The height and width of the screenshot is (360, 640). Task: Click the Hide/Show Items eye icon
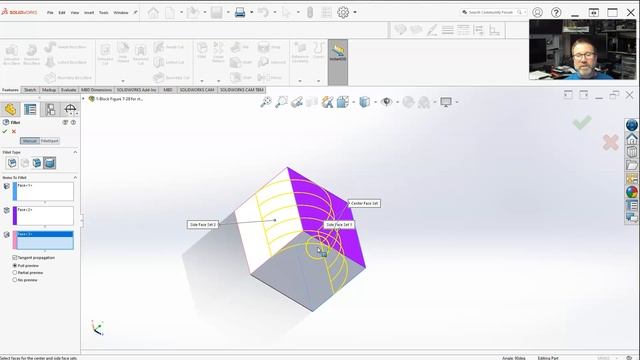386,102
